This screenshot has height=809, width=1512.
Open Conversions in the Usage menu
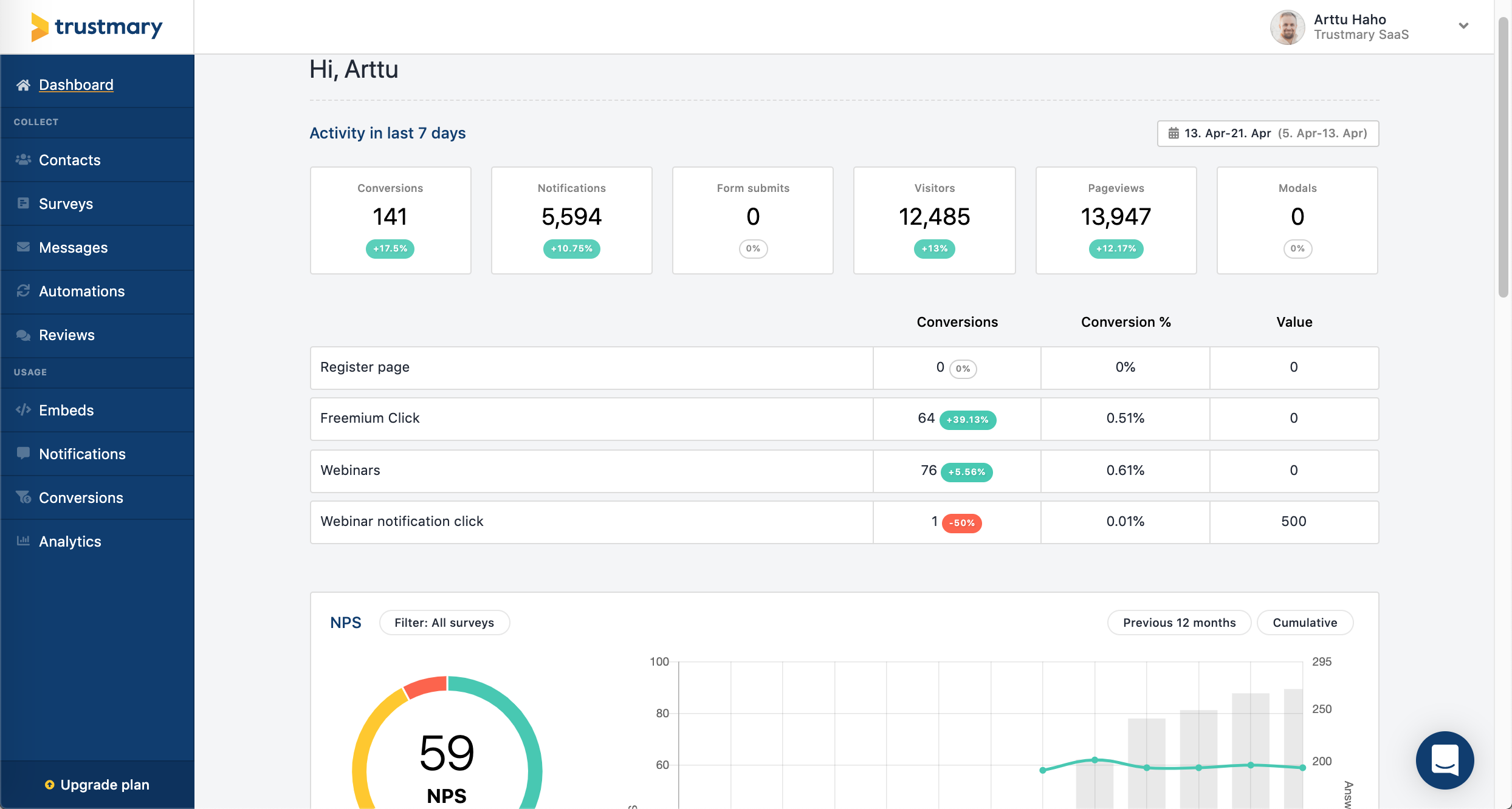point(81,497)
